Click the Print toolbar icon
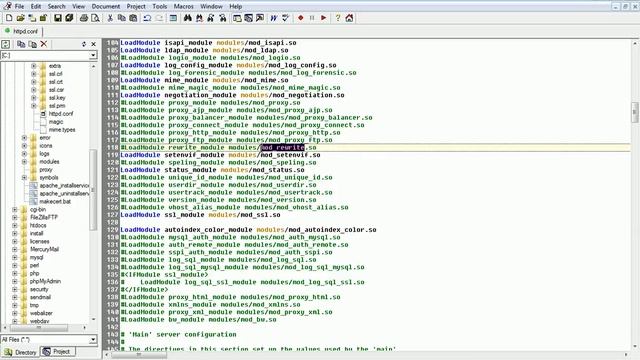This screenshot has width=640, height=360. [x=84, y=18]
